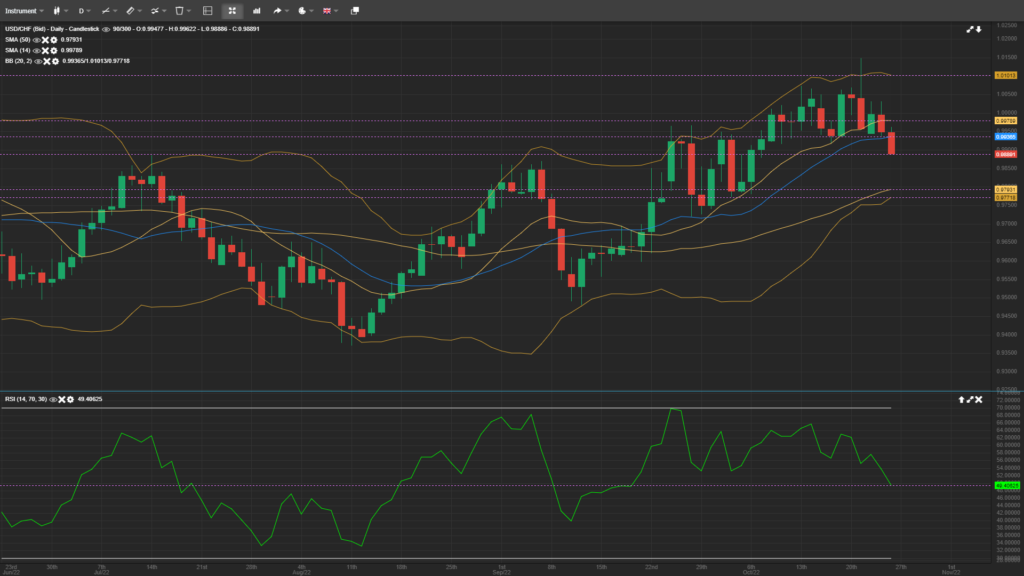This screenshot has width=1024, height=576.
Task: Toggle the fullscreen collapse button
Action: coord(232,11)
